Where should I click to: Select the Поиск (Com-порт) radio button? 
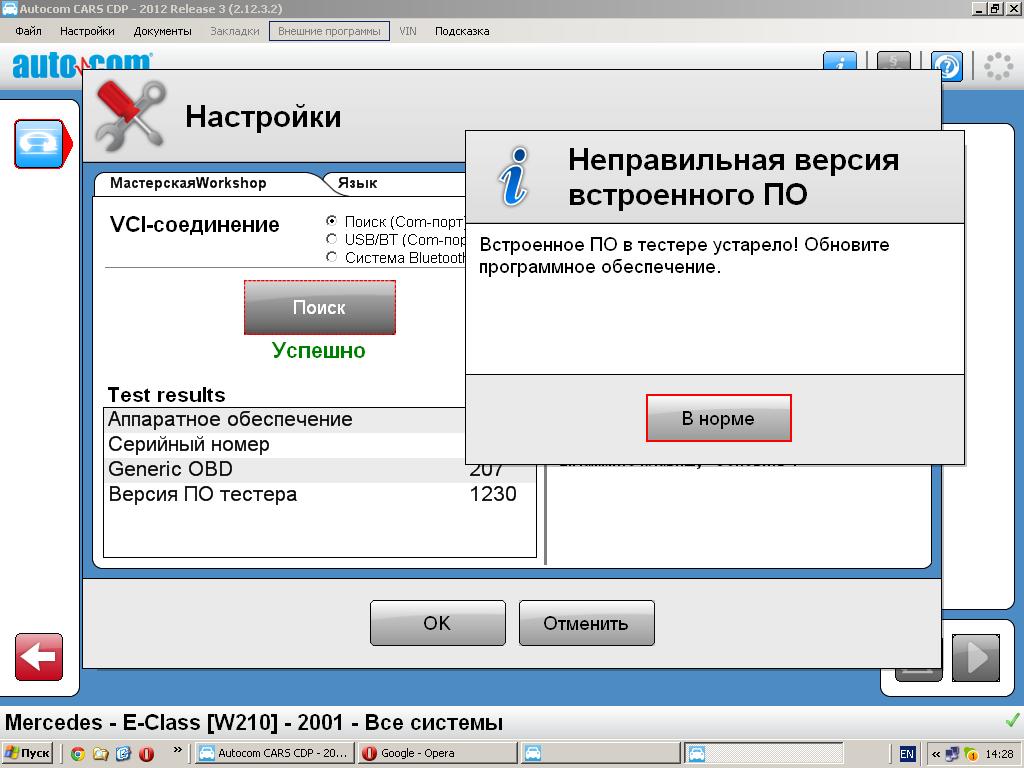[332, 221]
